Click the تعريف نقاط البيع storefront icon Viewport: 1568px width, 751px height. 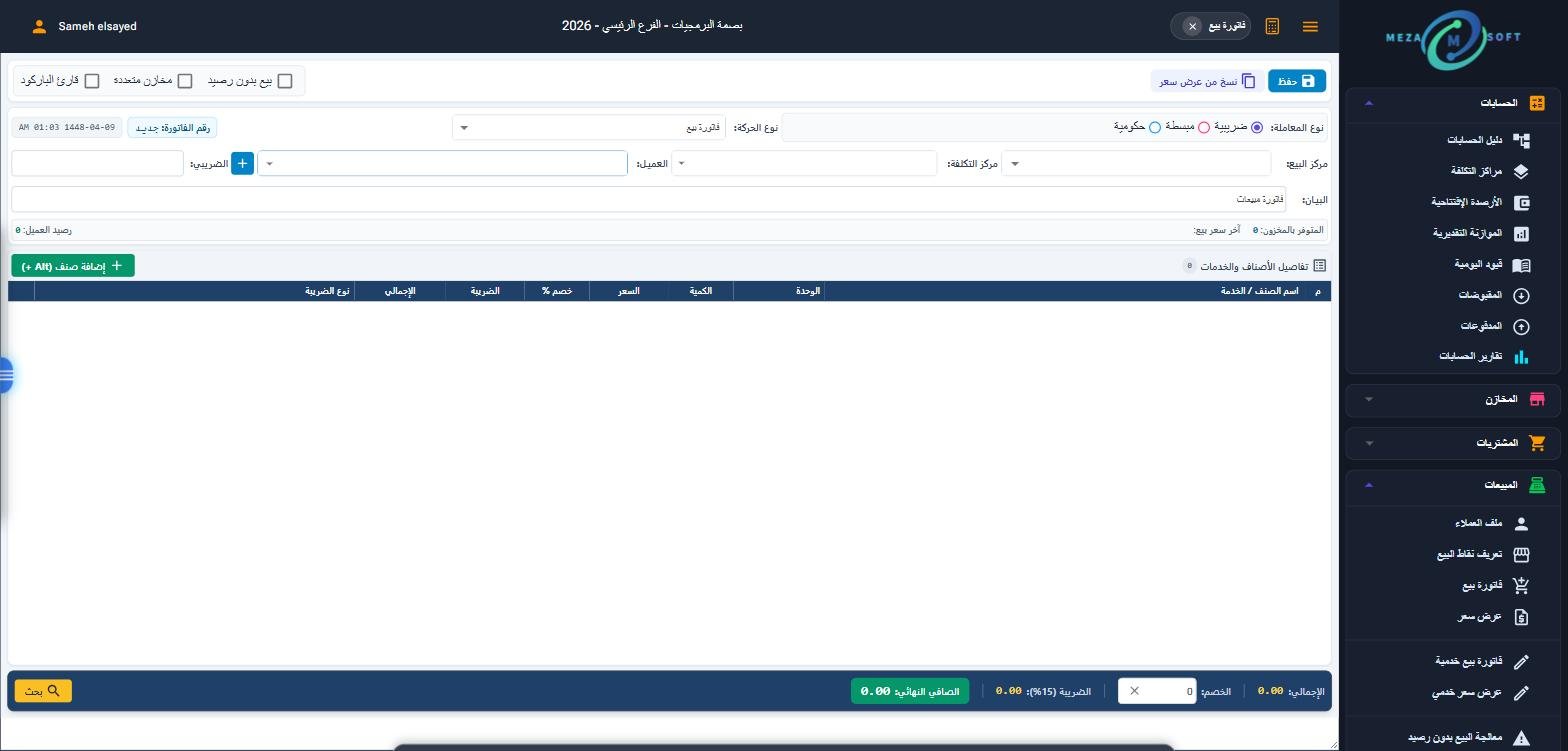coord(1521,555)
